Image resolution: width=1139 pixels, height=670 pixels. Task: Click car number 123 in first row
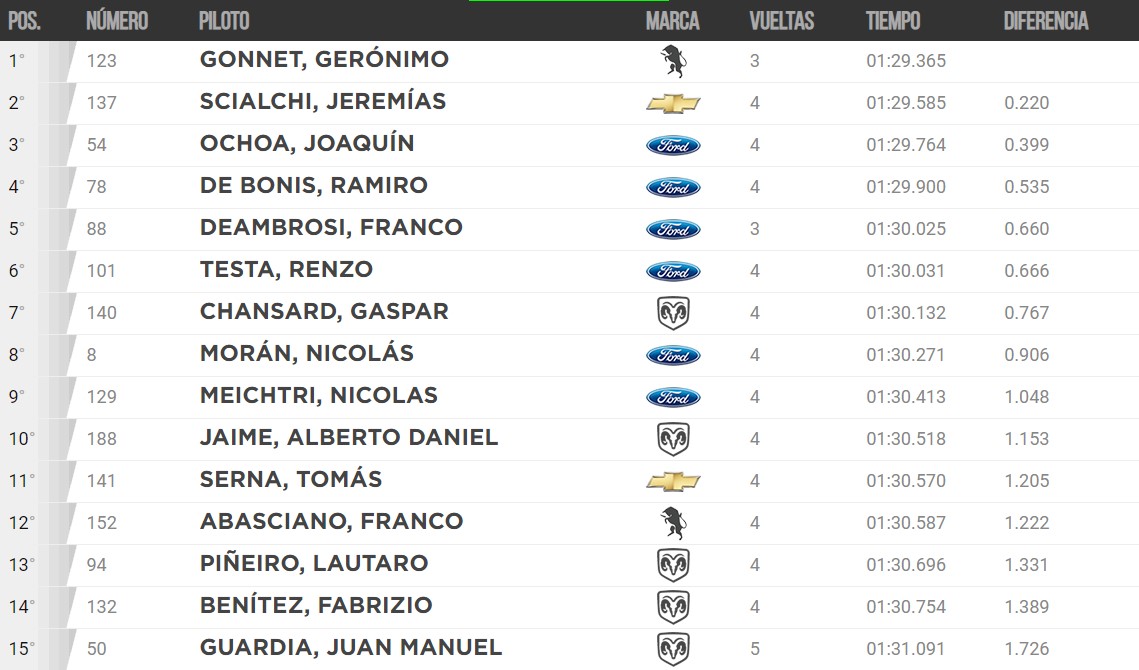102,61
